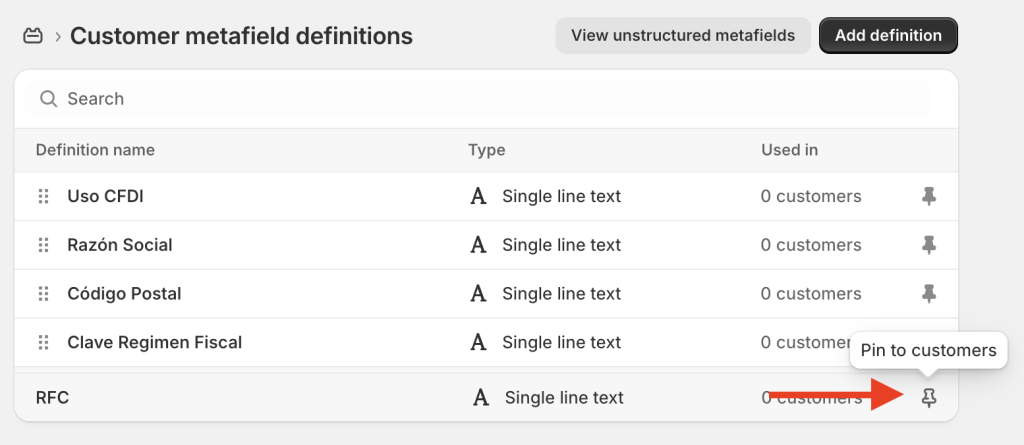The width and height of the screenshot is (1024, 445).
Task: Click the text type icon for Código Postal
Action: [x=479, y=293]
